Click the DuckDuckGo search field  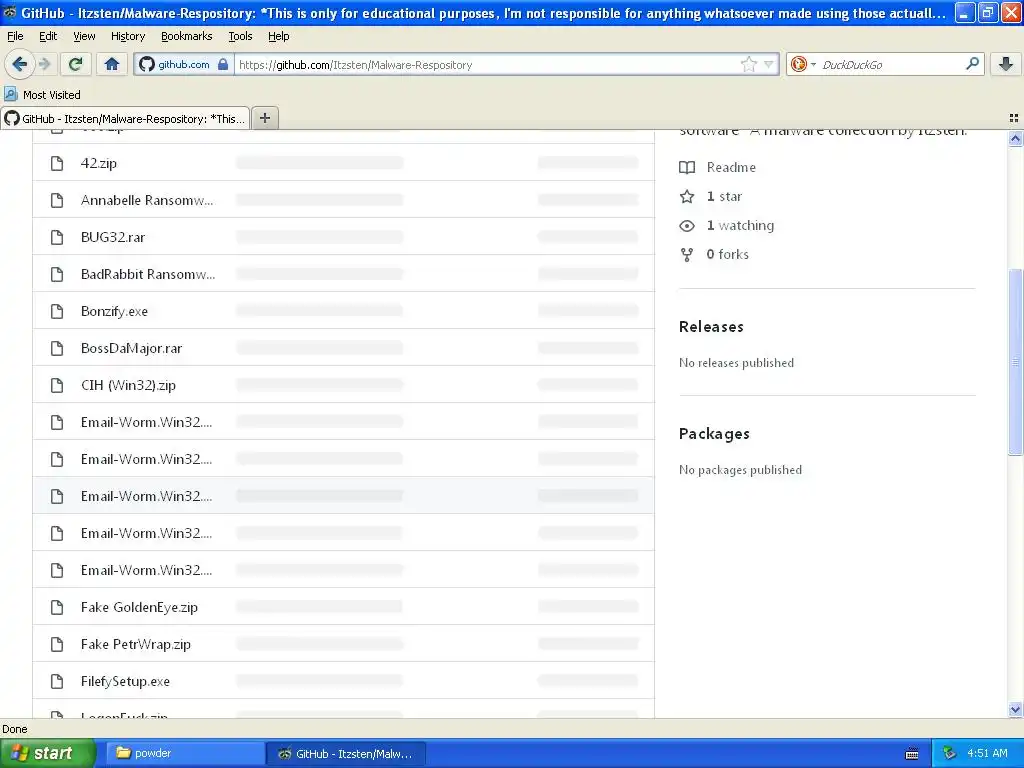889,65
